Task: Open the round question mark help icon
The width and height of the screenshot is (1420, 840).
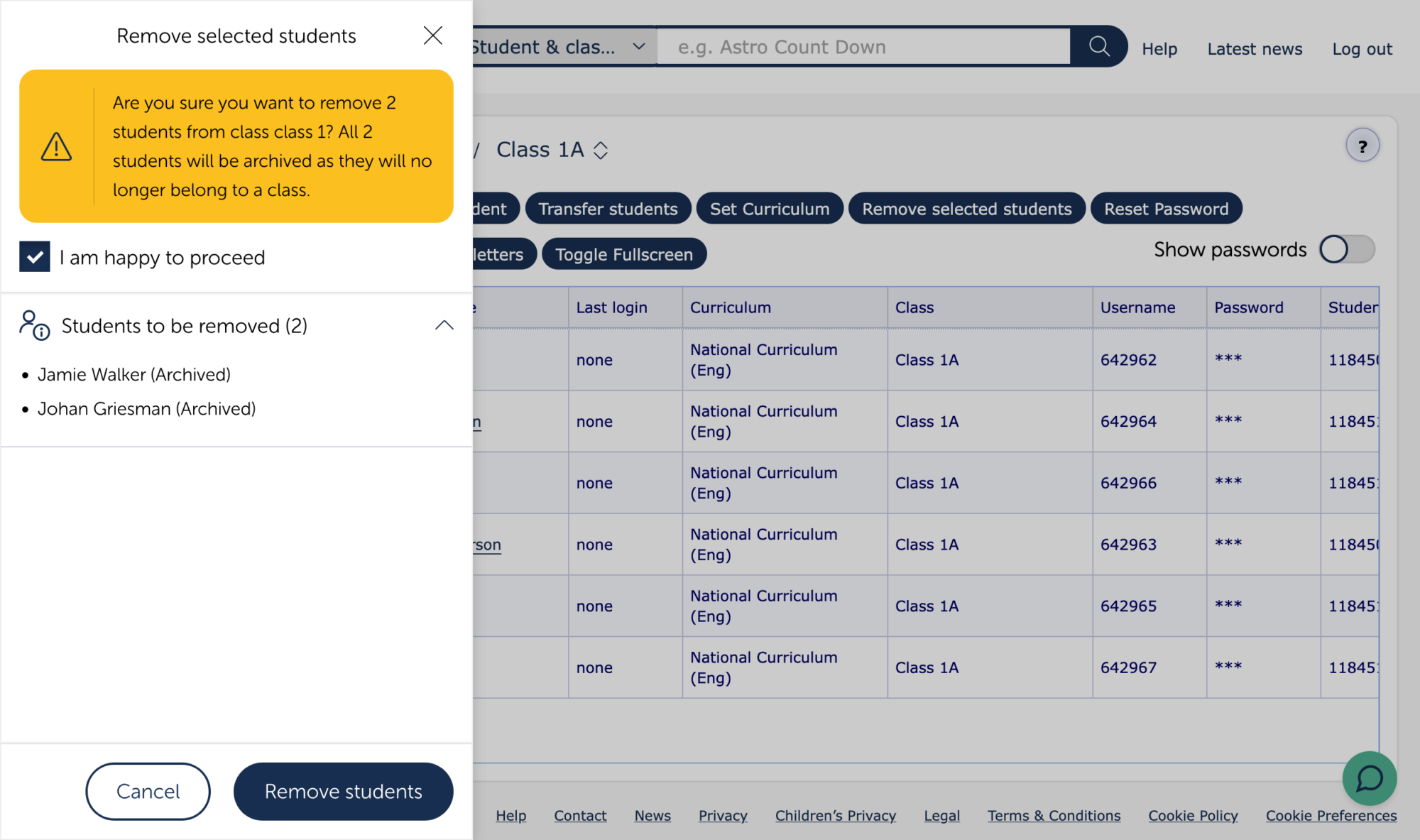Action: (x=1362, y=146)
